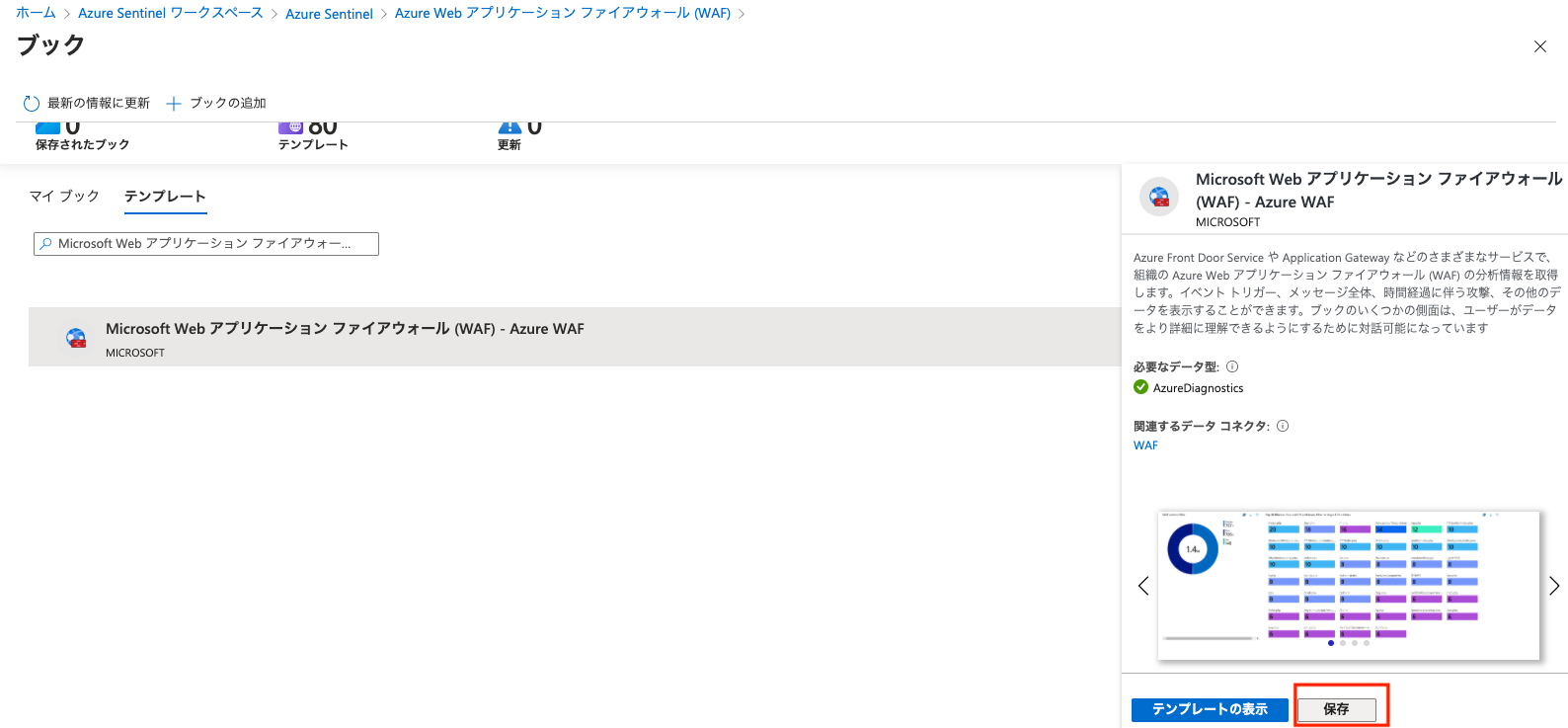The image size is (1568, 728).
Task: Open the Azure Sentinel breadcrumb link
Action: (x=329, y=14)
